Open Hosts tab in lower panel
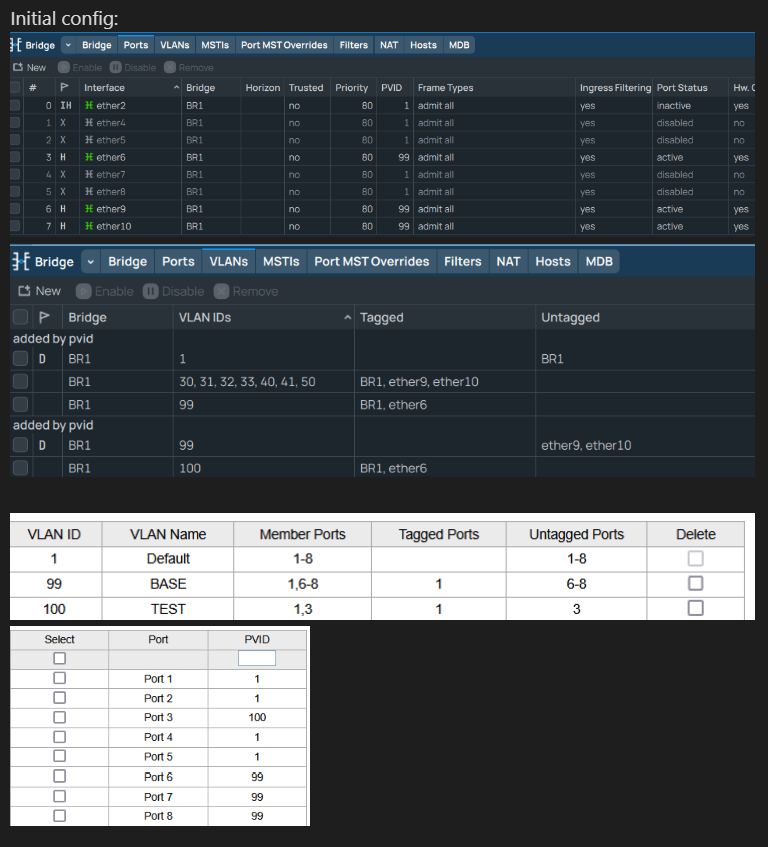Viewport: 768px width, 847px height. [x=553, y=261]
